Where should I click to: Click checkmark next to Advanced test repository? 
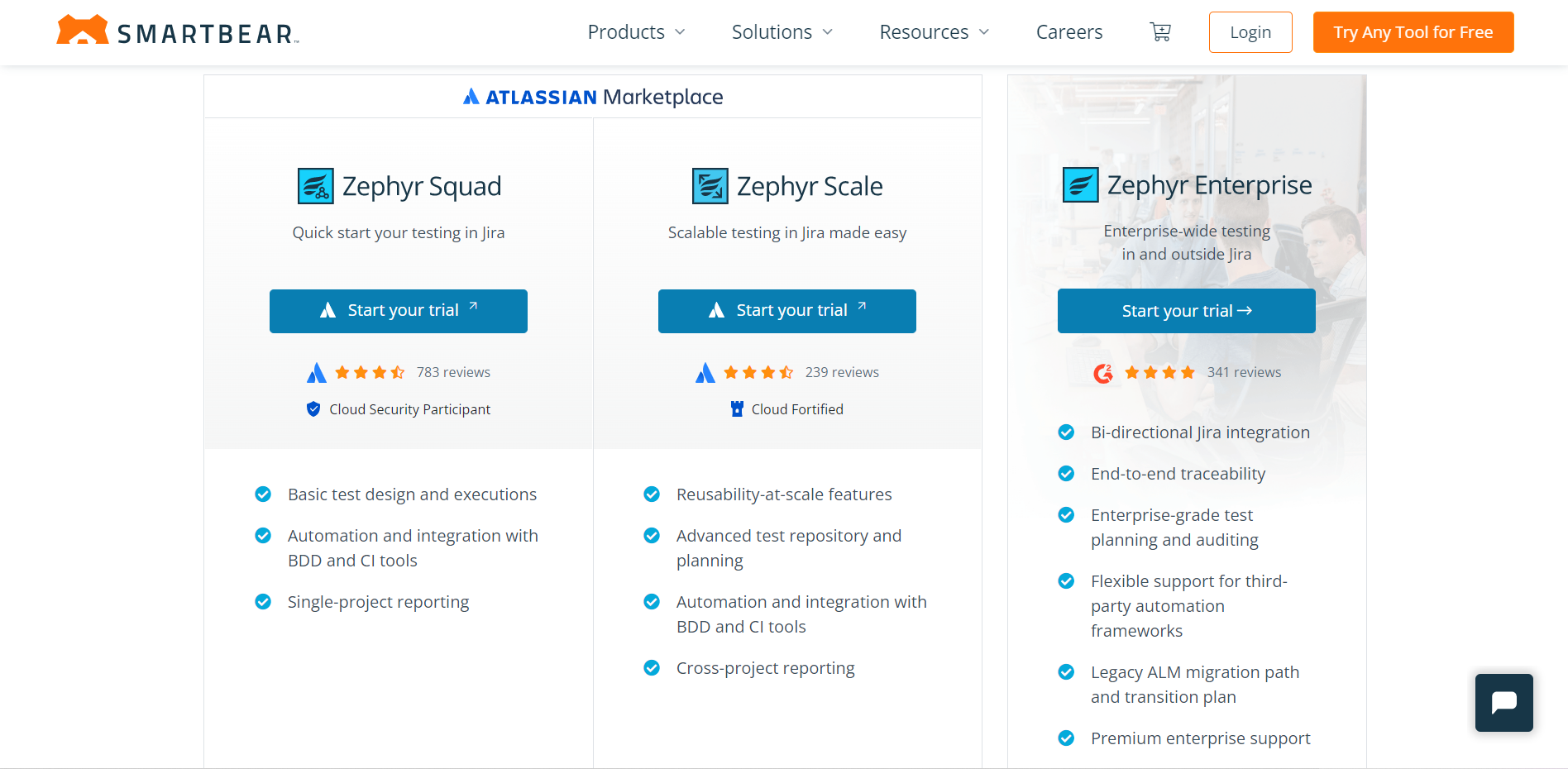coord(652,536)
